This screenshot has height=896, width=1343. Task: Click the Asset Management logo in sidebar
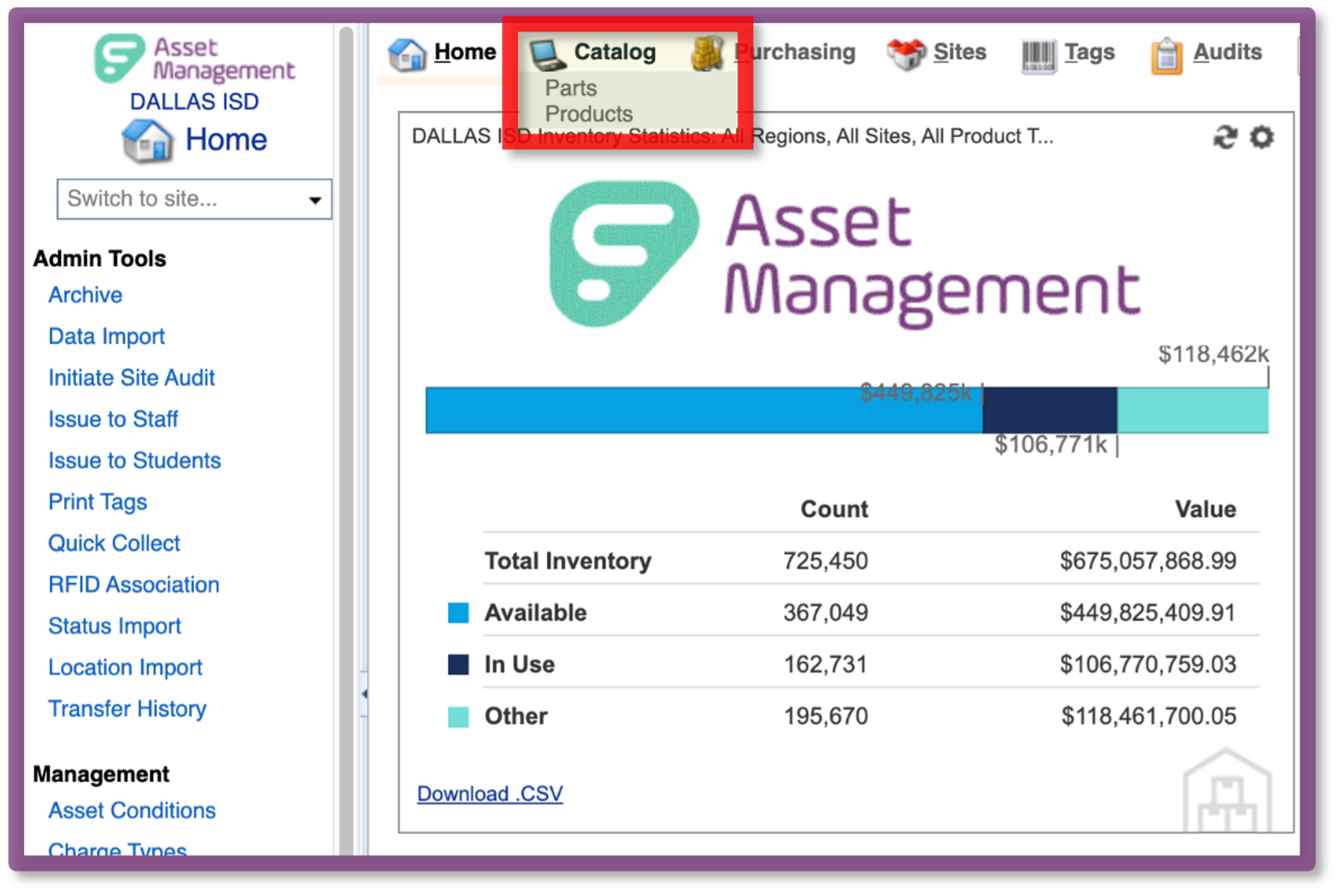(x=194, y=58)
